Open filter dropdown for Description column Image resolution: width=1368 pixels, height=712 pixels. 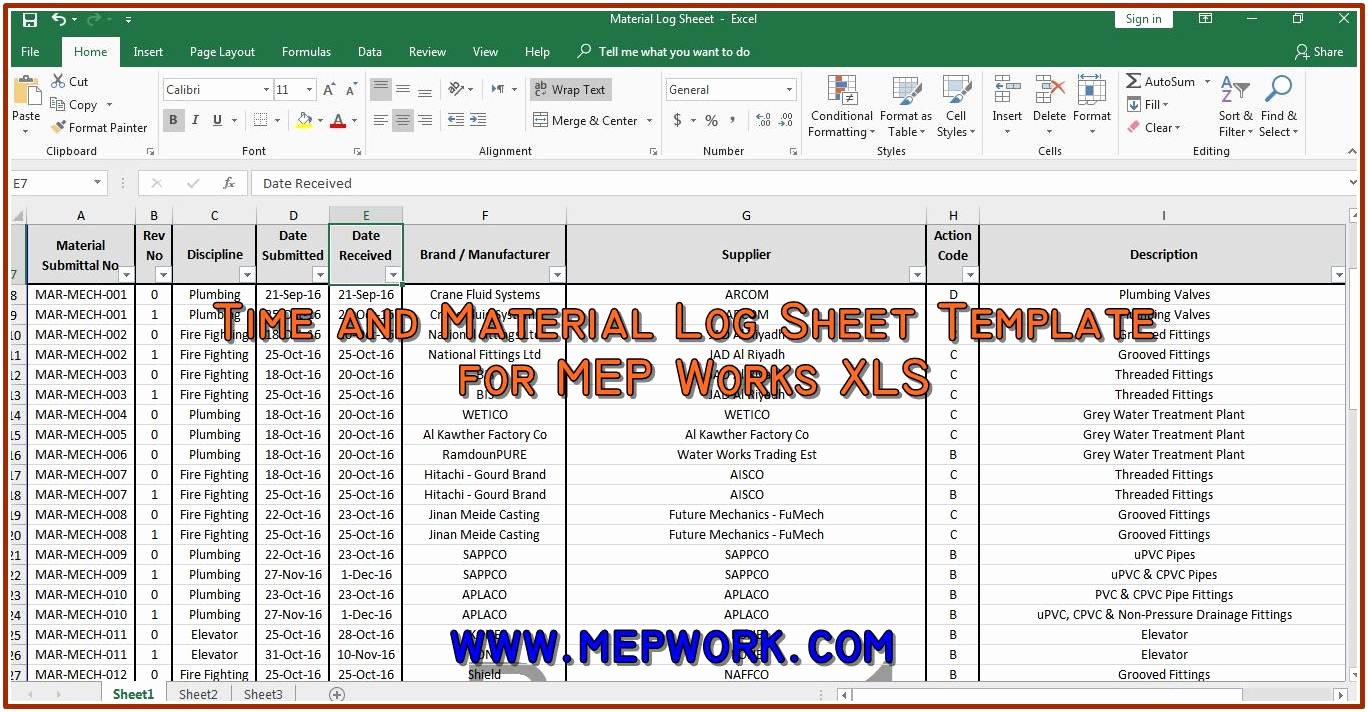coord(1338,274)
